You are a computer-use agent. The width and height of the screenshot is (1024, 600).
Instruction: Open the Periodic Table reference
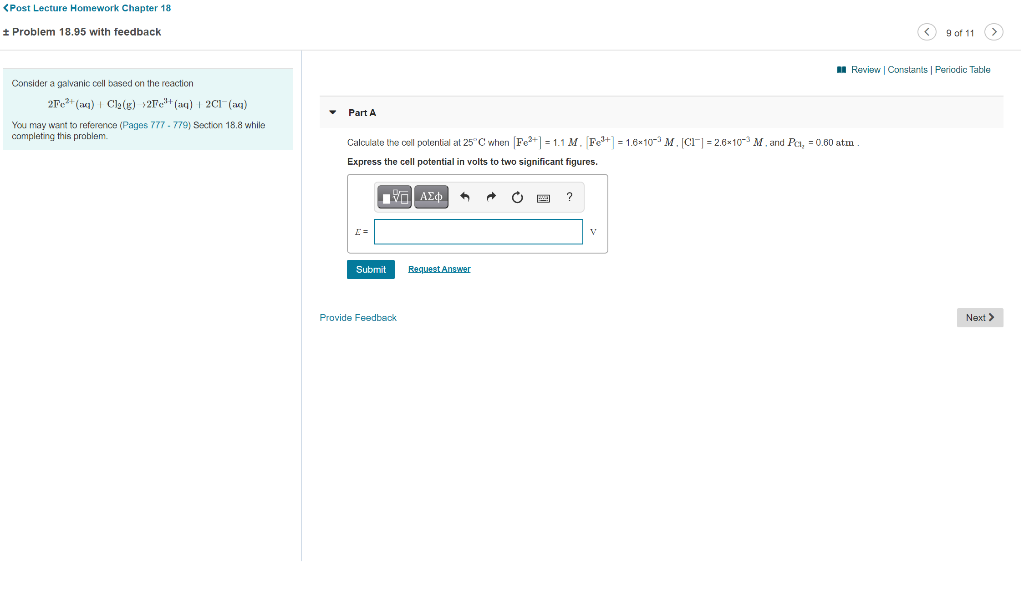(962, 69)
